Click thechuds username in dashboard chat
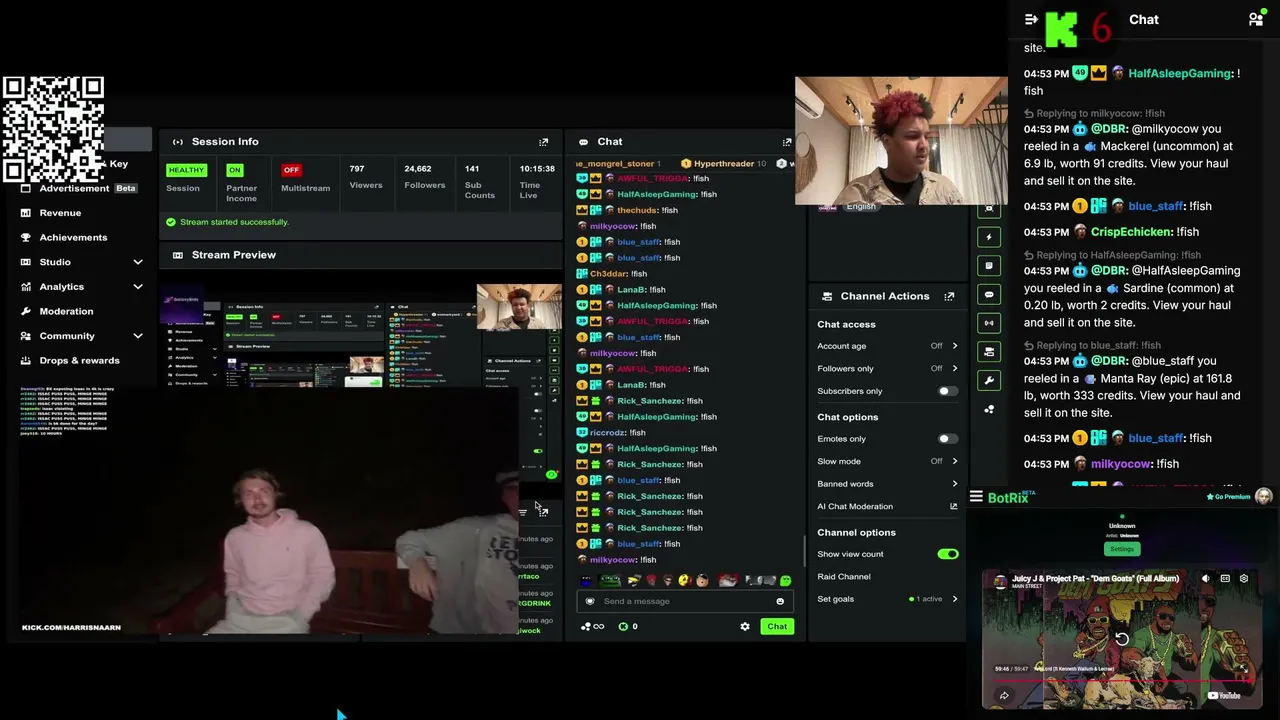1280x720 pixels. tap(637, 211)
